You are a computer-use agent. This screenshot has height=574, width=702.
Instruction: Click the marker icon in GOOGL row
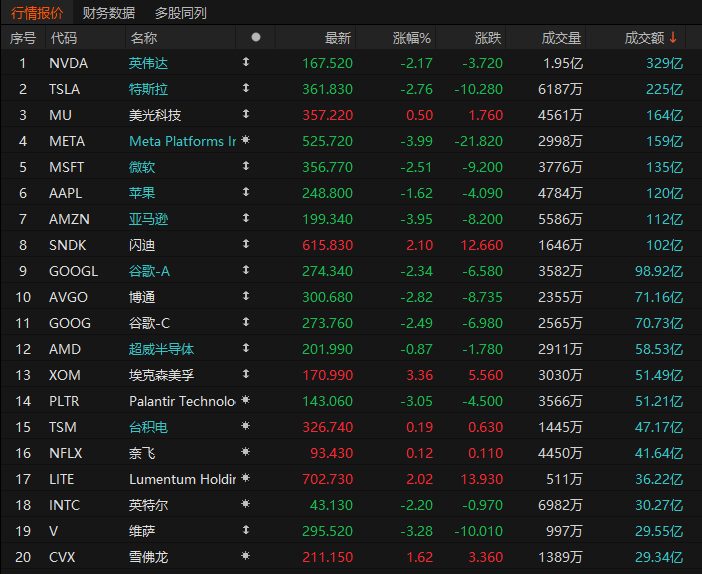tap(246, 270)
